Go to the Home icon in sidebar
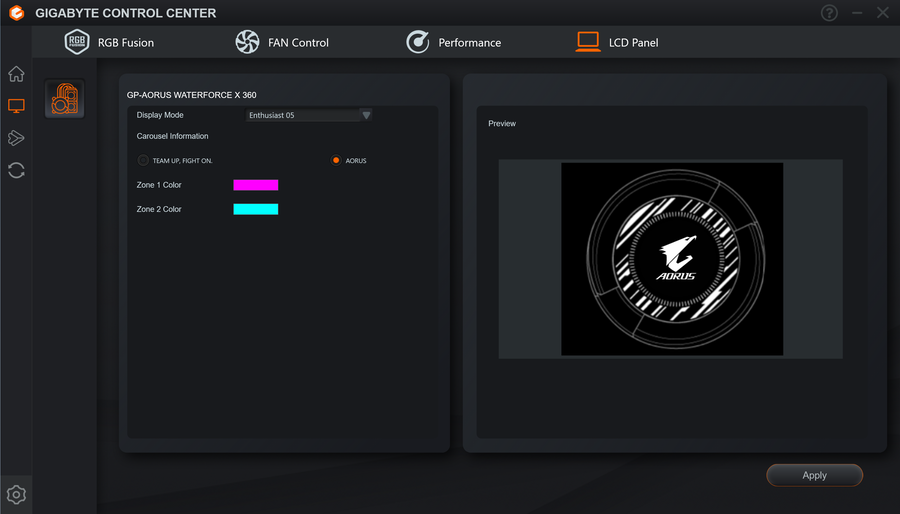This screenshot has height=514, width=900. pos(16,74)
